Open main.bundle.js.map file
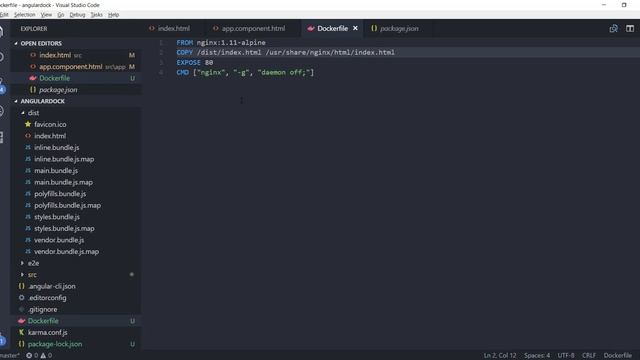Image resolution: width=640 pixels, height=360 pixels. point(63,182)
